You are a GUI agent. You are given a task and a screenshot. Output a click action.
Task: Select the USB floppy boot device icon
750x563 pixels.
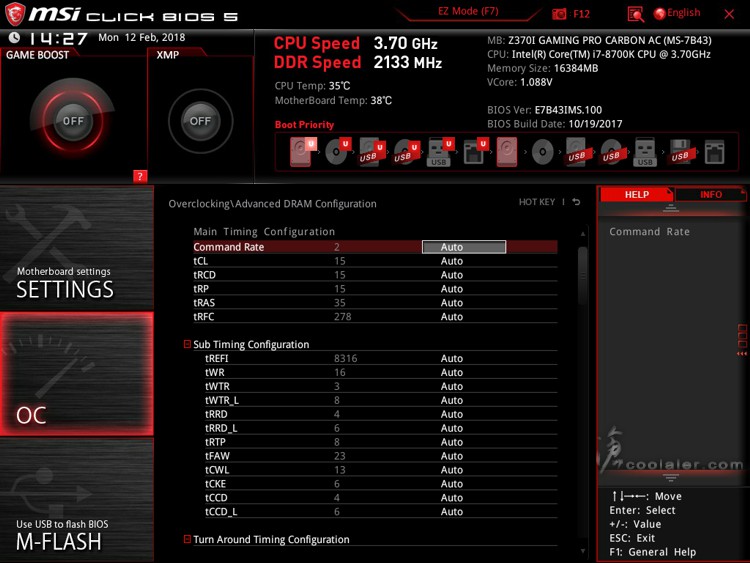(680, 152)
